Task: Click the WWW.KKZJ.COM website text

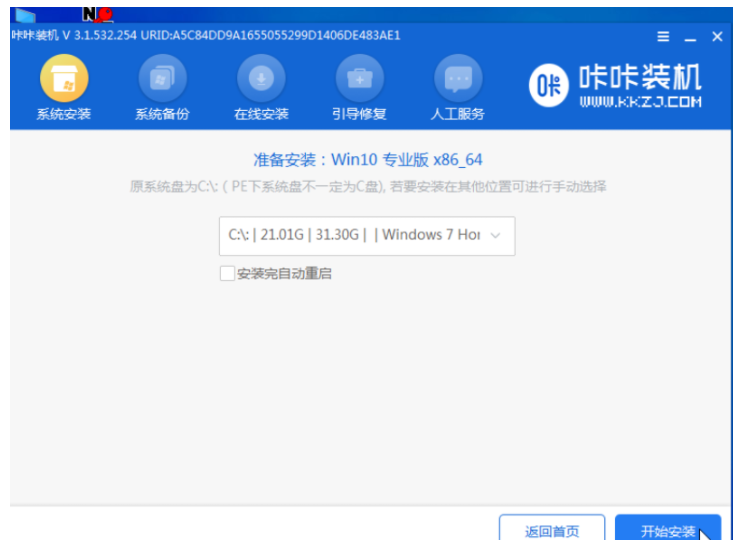Action: pyautogui.click(x=640, y=102)
